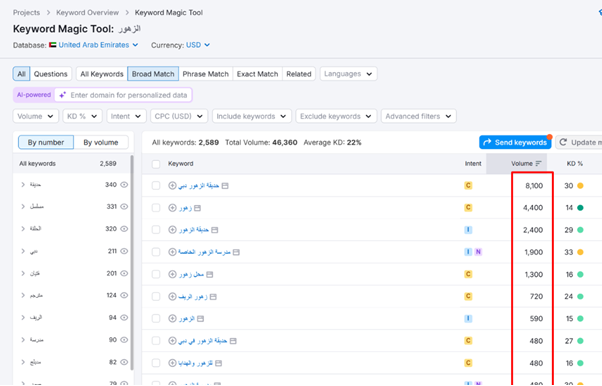This screenshot has height=386, width=602.
Task: Open SERP icon for the 4,400 volume keyword
Action: tap(197, 208)
